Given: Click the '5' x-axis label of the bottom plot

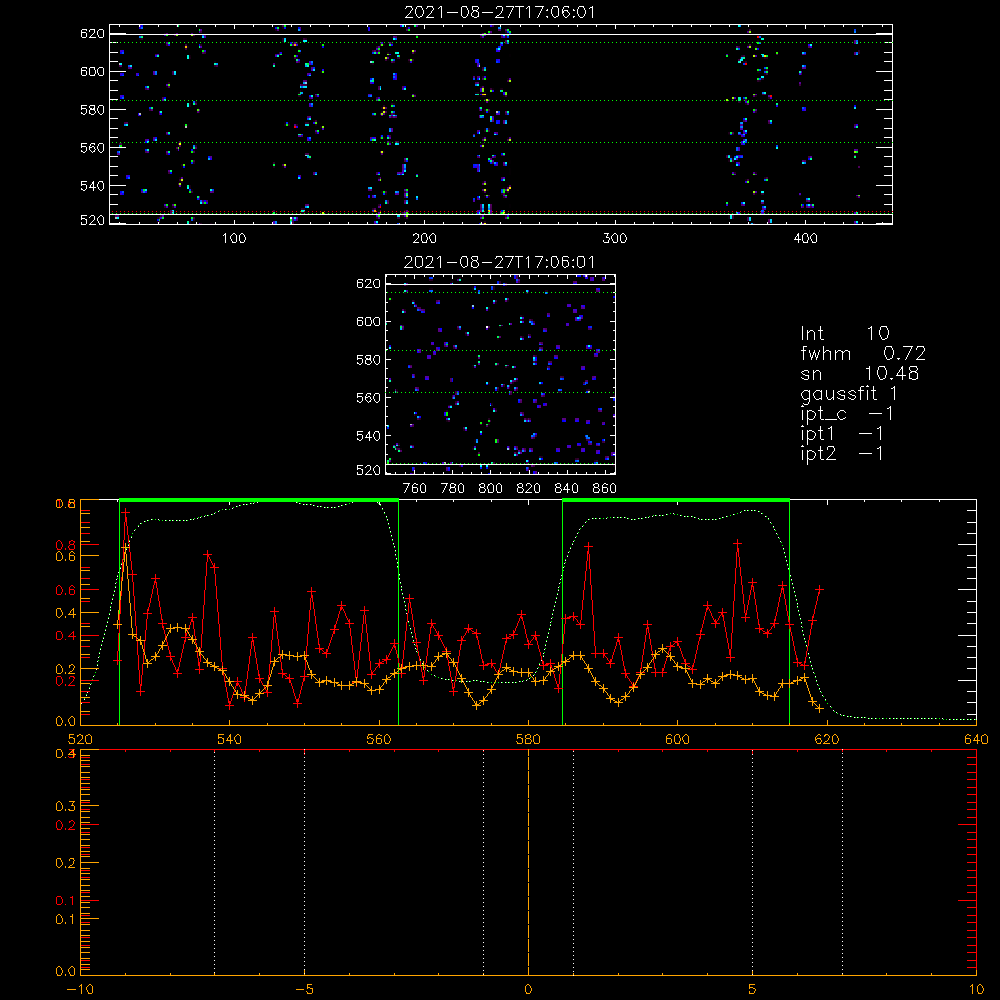Looking at the screenshot, I should (x=753, y=989).
